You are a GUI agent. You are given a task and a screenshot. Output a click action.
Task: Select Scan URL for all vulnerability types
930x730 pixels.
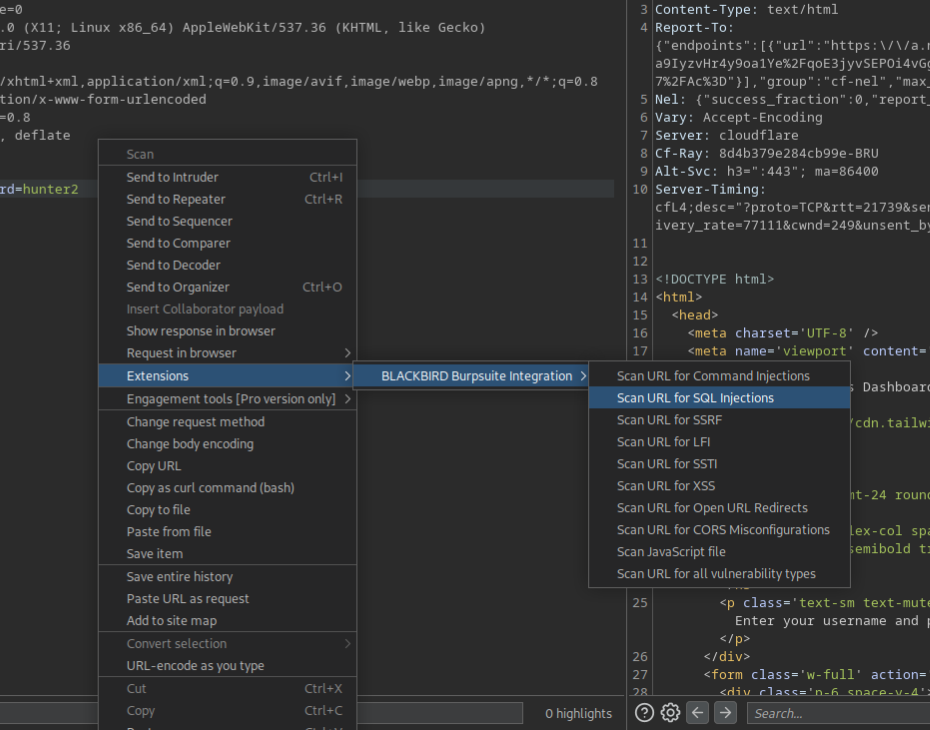(x=716, y=574)
